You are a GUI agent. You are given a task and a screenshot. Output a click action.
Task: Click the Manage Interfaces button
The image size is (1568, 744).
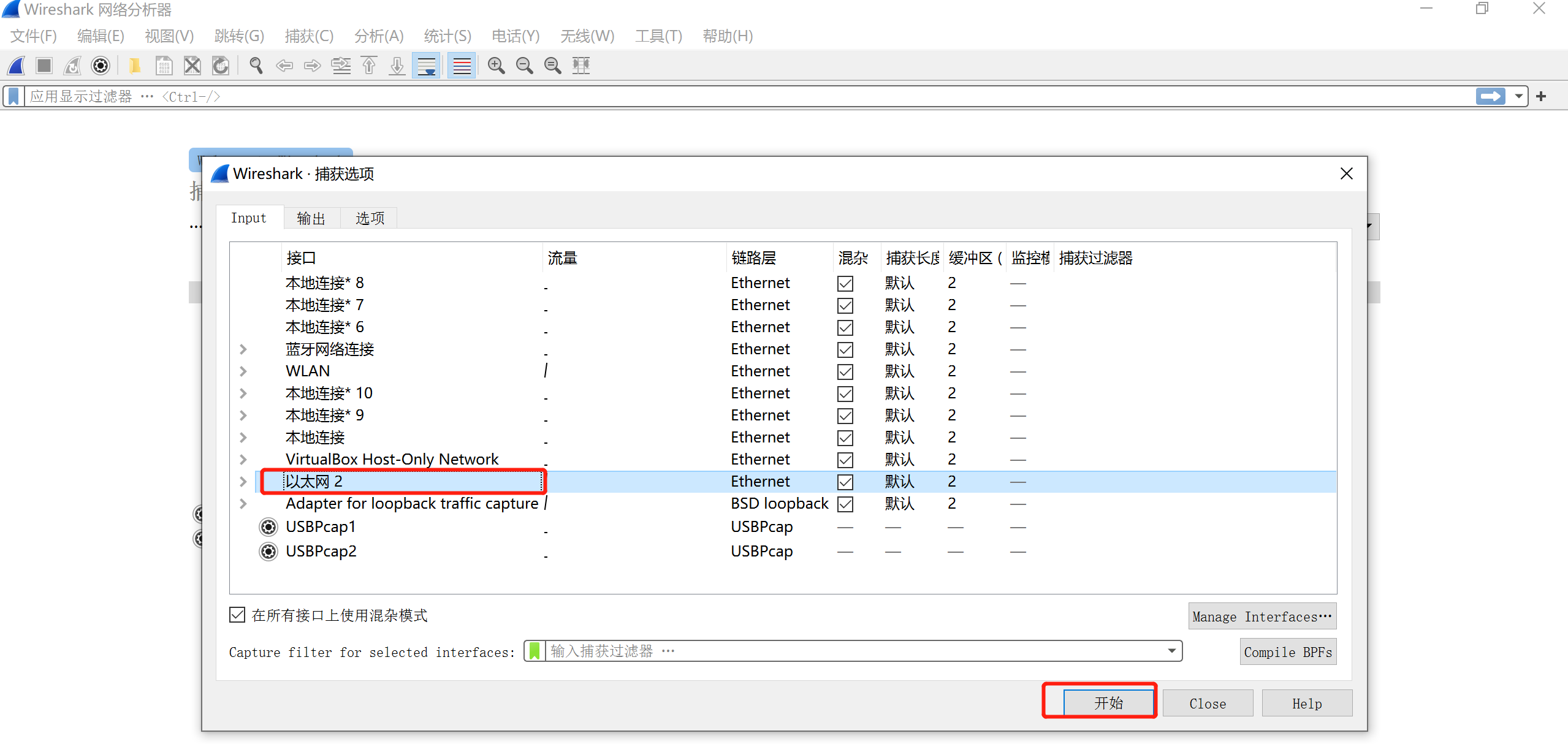[x=1262, y=617]
